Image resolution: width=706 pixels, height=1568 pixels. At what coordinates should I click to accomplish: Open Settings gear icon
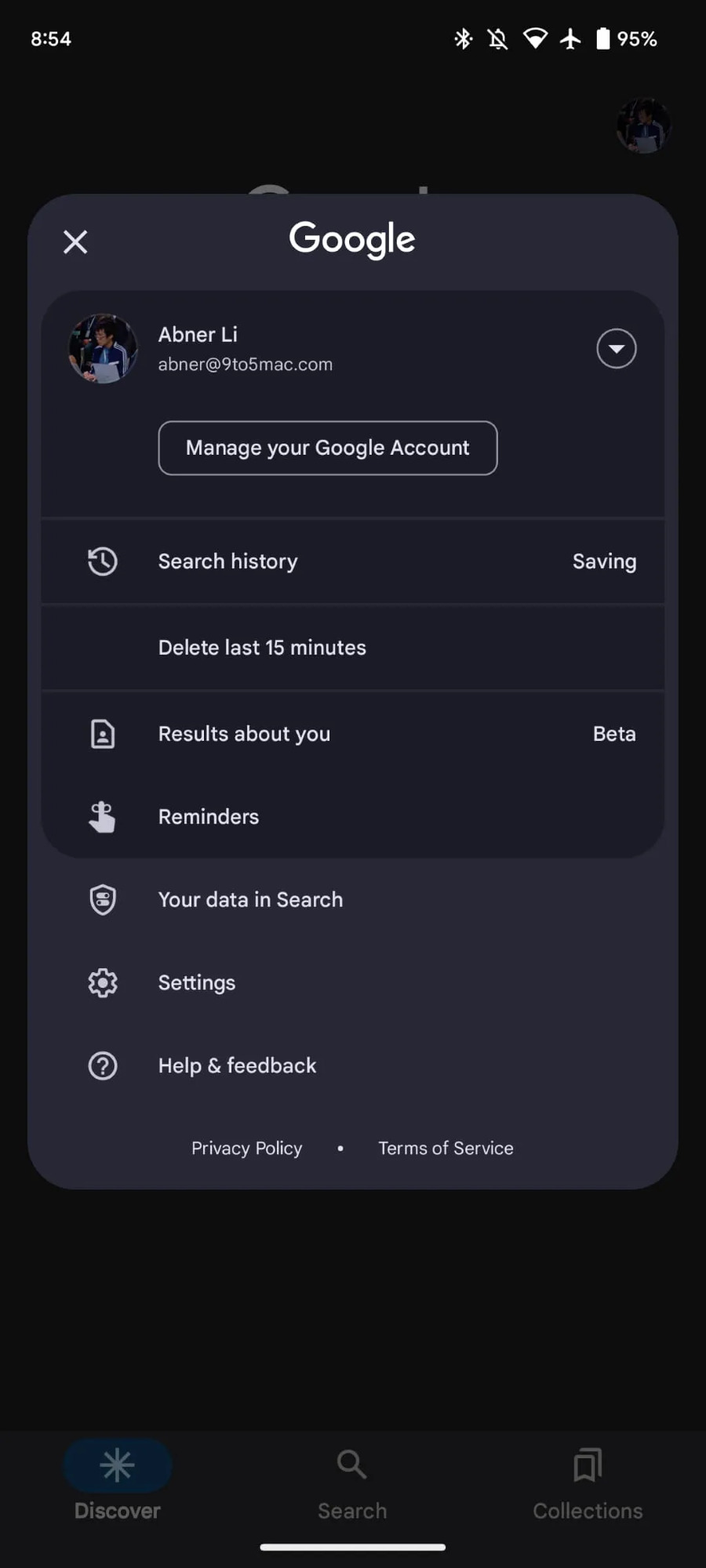coord(103,983)
